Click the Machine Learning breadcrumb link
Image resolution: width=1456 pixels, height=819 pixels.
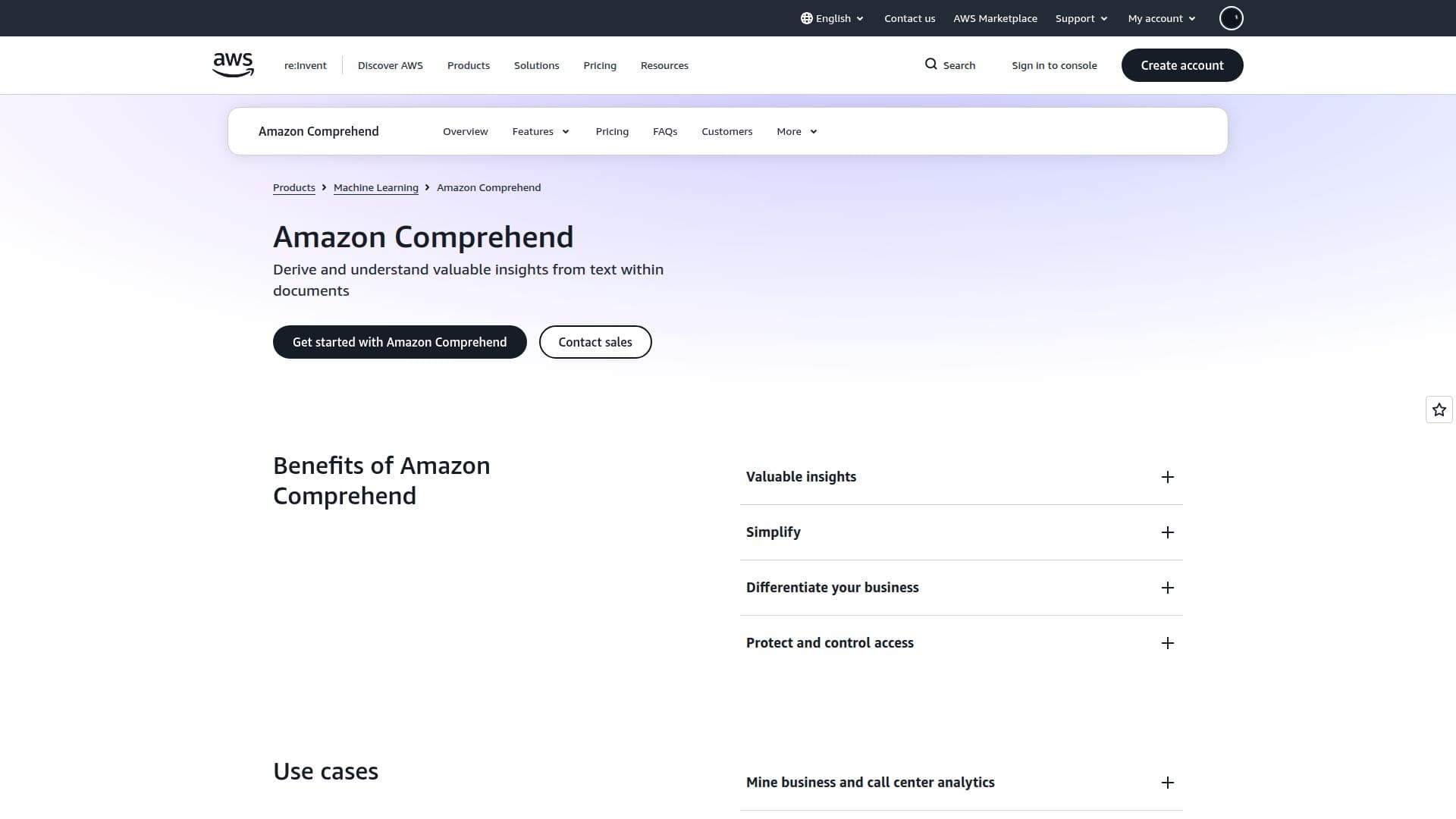[376, 187]
